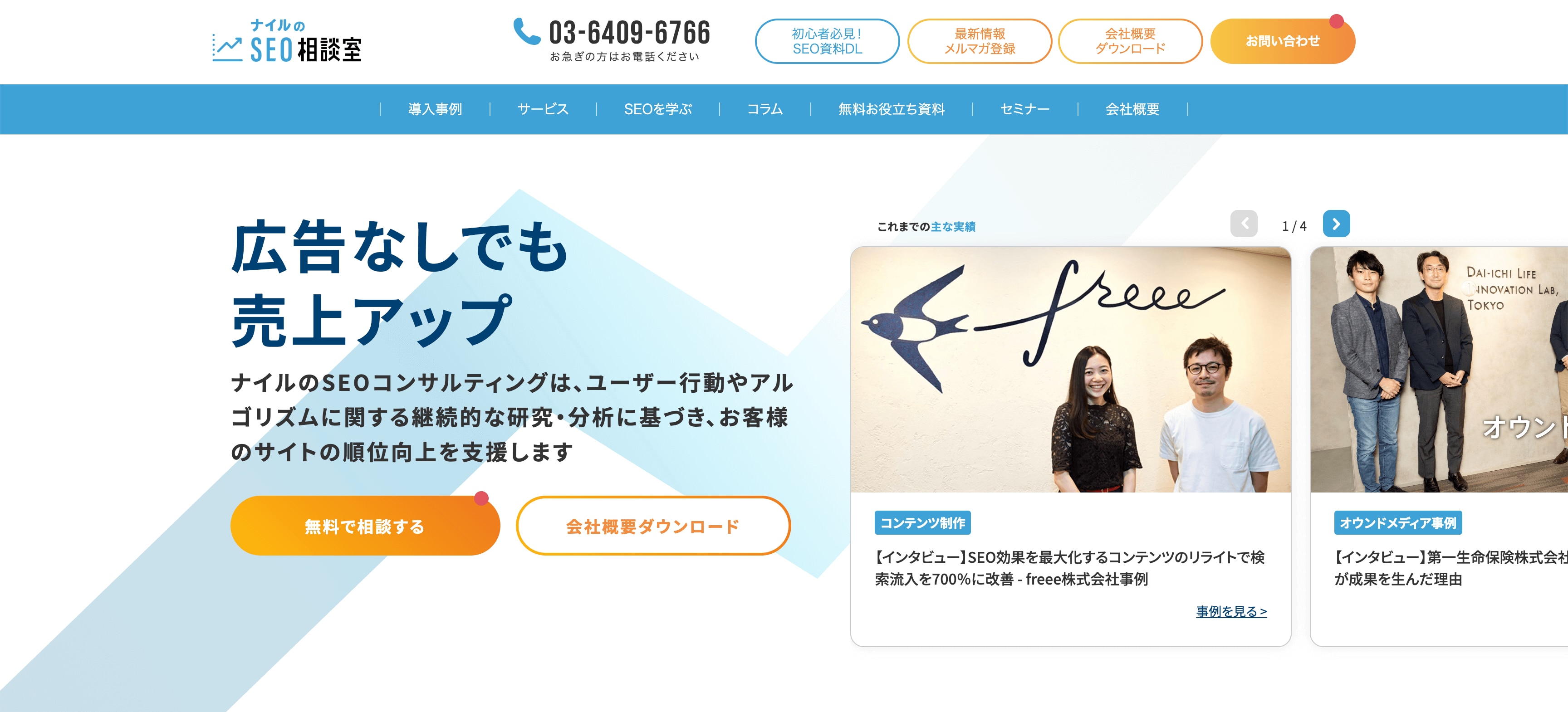1568x712 pixels.
Task: Open the freee interview photo thumbnail
Action: [x=1071, y=370]
